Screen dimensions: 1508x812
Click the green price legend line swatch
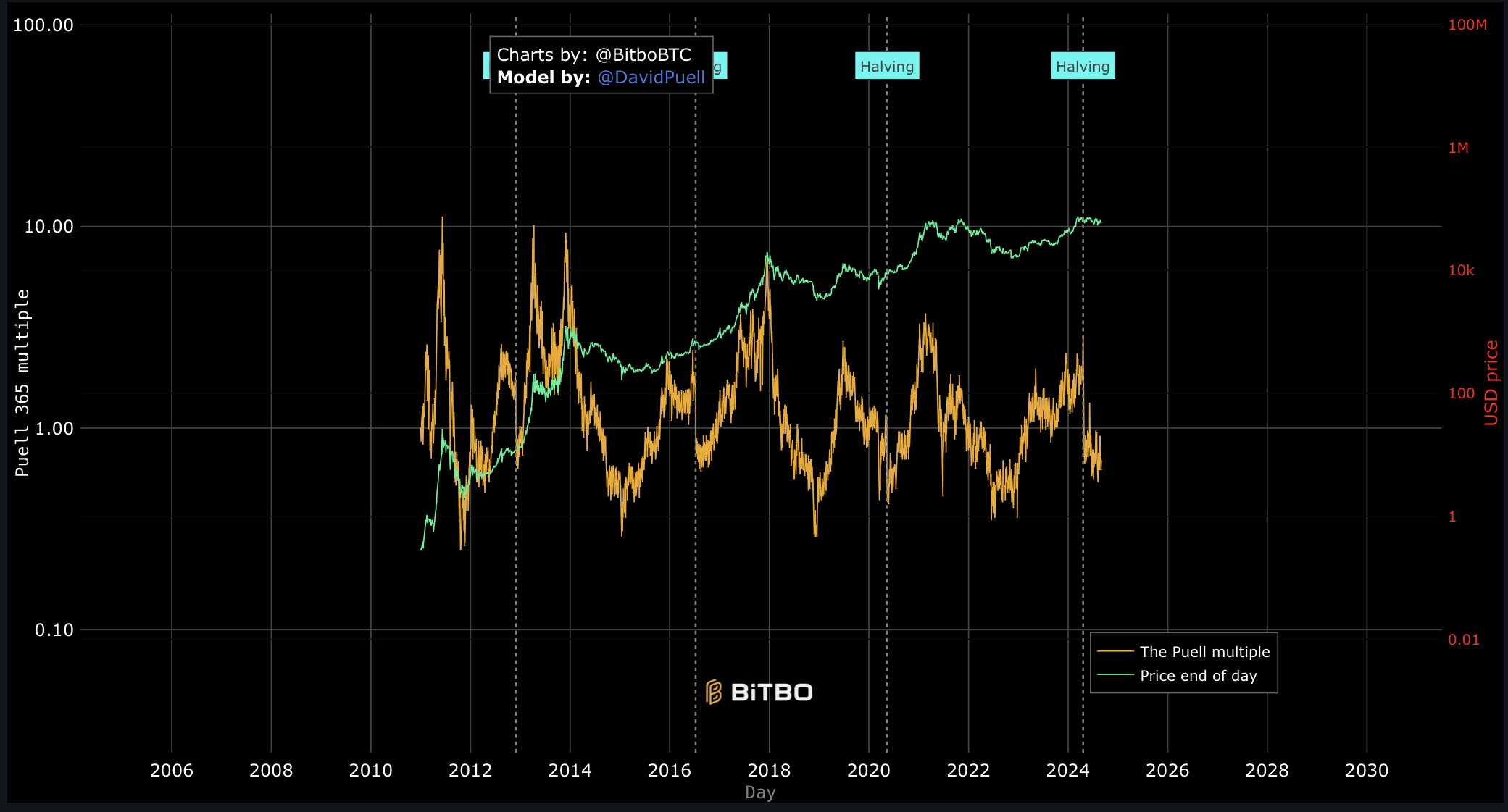pos(1115,676)
